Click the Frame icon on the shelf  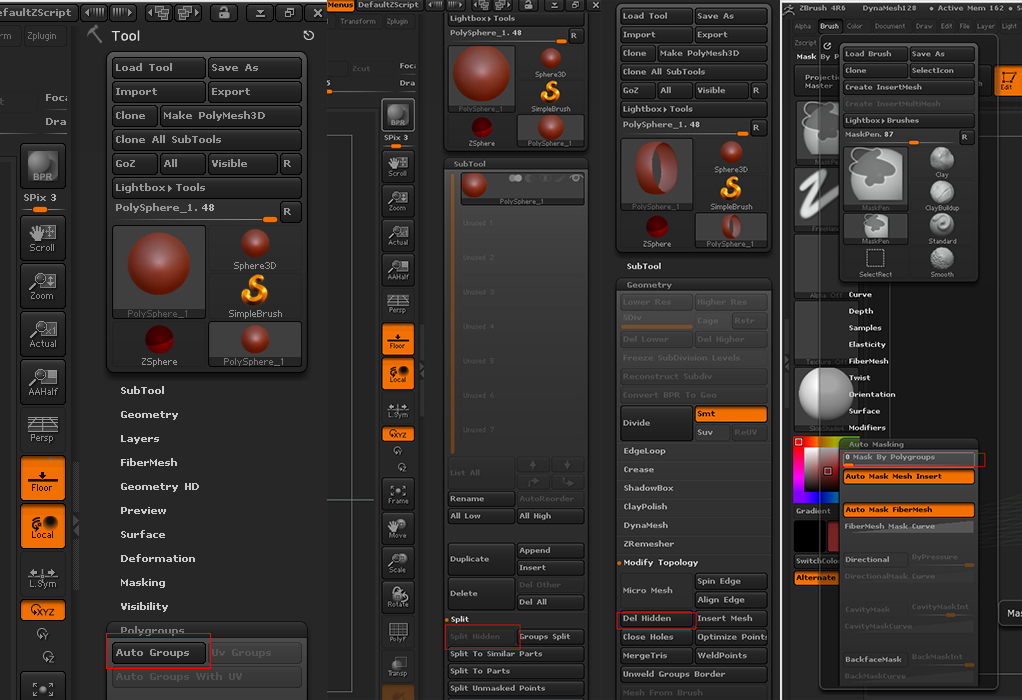coord(398,492)
